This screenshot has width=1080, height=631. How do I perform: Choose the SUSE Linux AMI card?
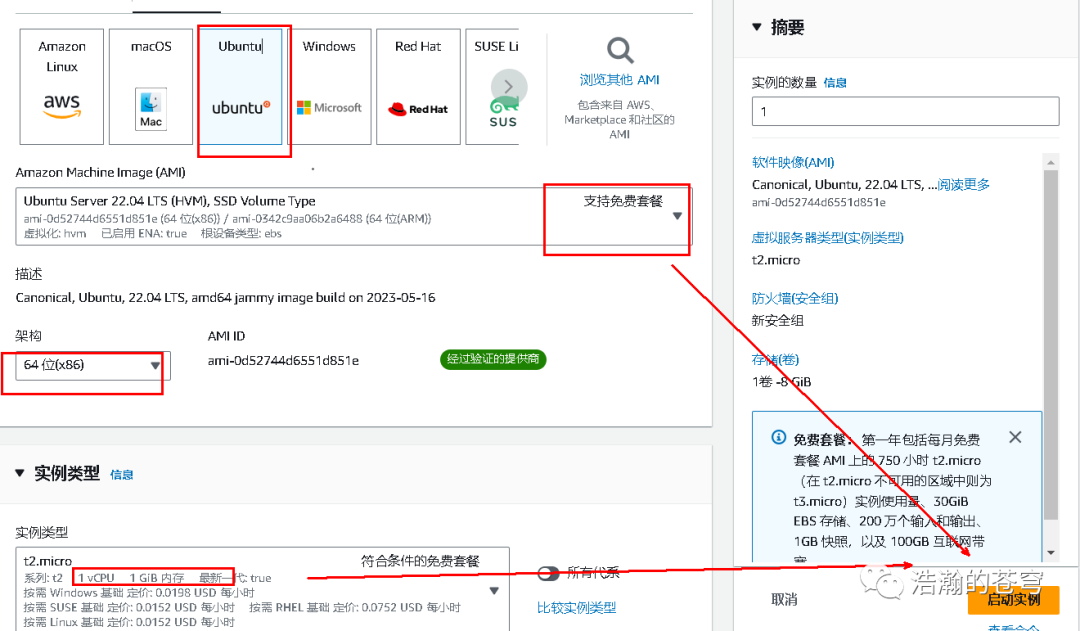click(x=492, y=86)
